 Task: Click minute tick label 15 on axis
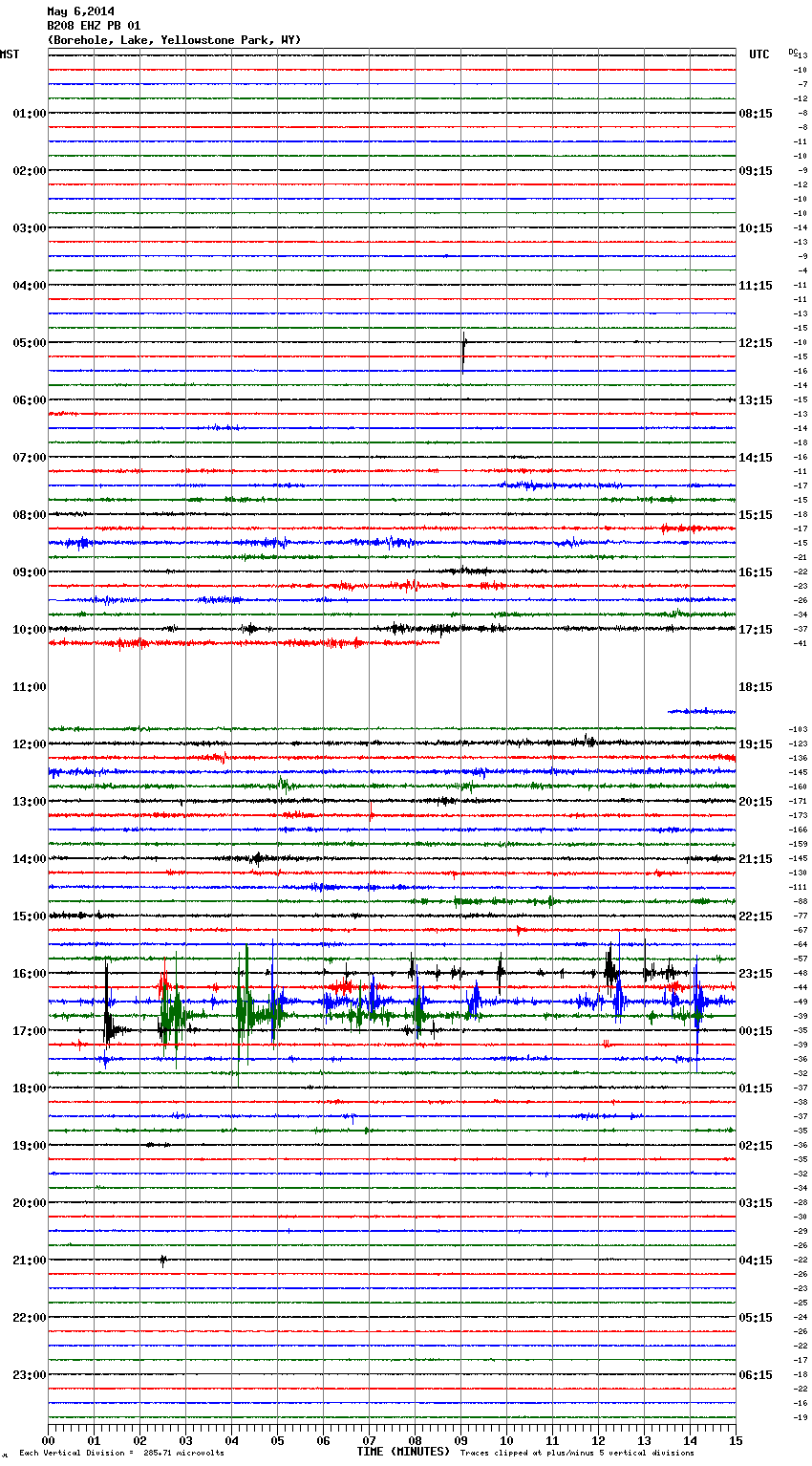coord(736,1440)
